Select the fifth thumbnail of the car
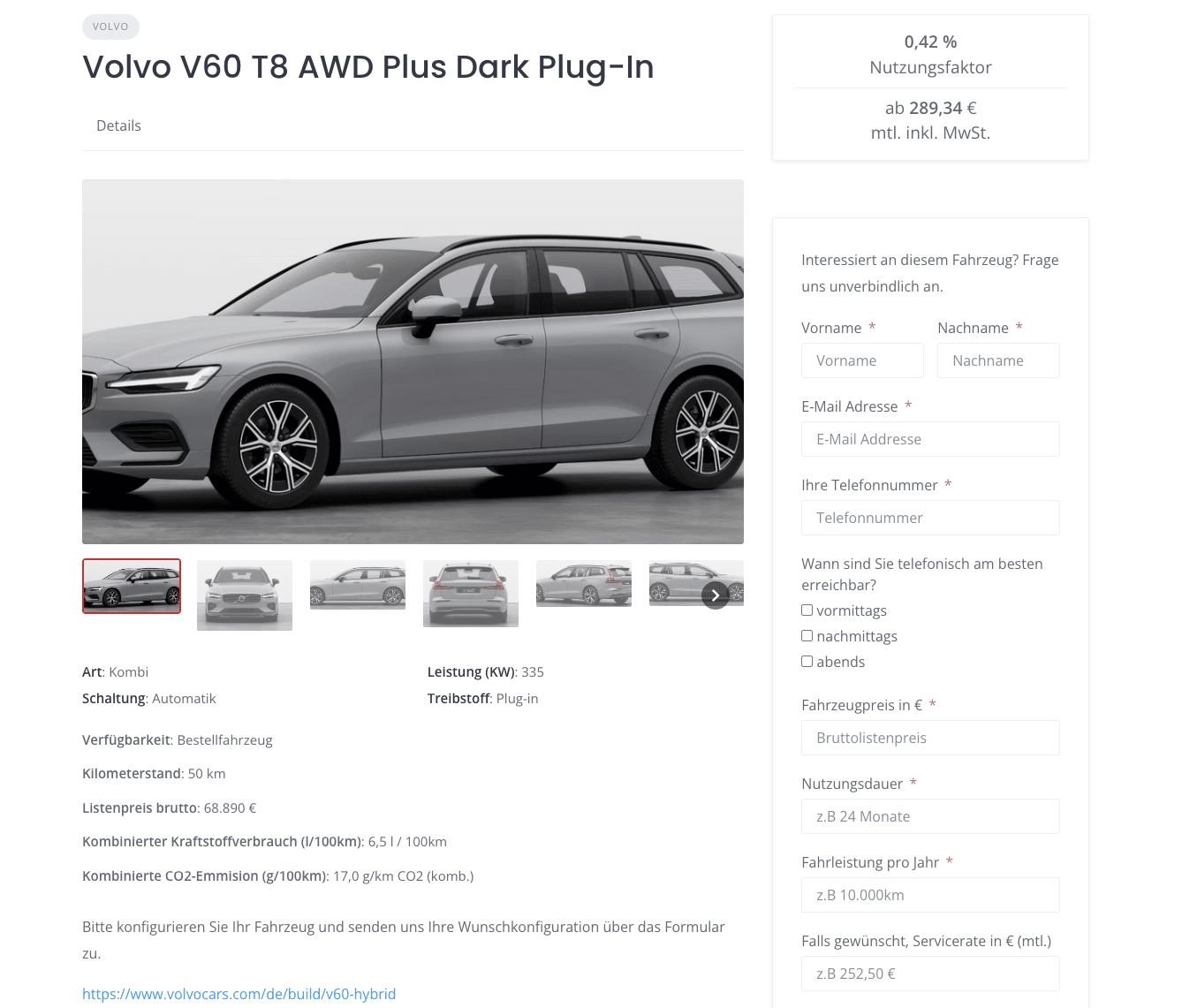Viewport: 1182px width, 1008px height. pyautogui.click(x=584, y=583)
